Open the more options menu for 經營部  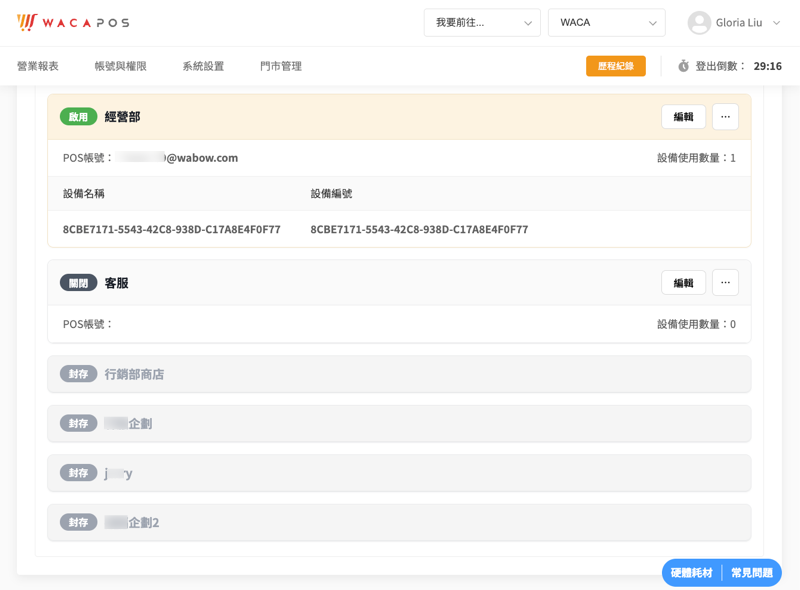pyautogui.click(x=725, y=117)
